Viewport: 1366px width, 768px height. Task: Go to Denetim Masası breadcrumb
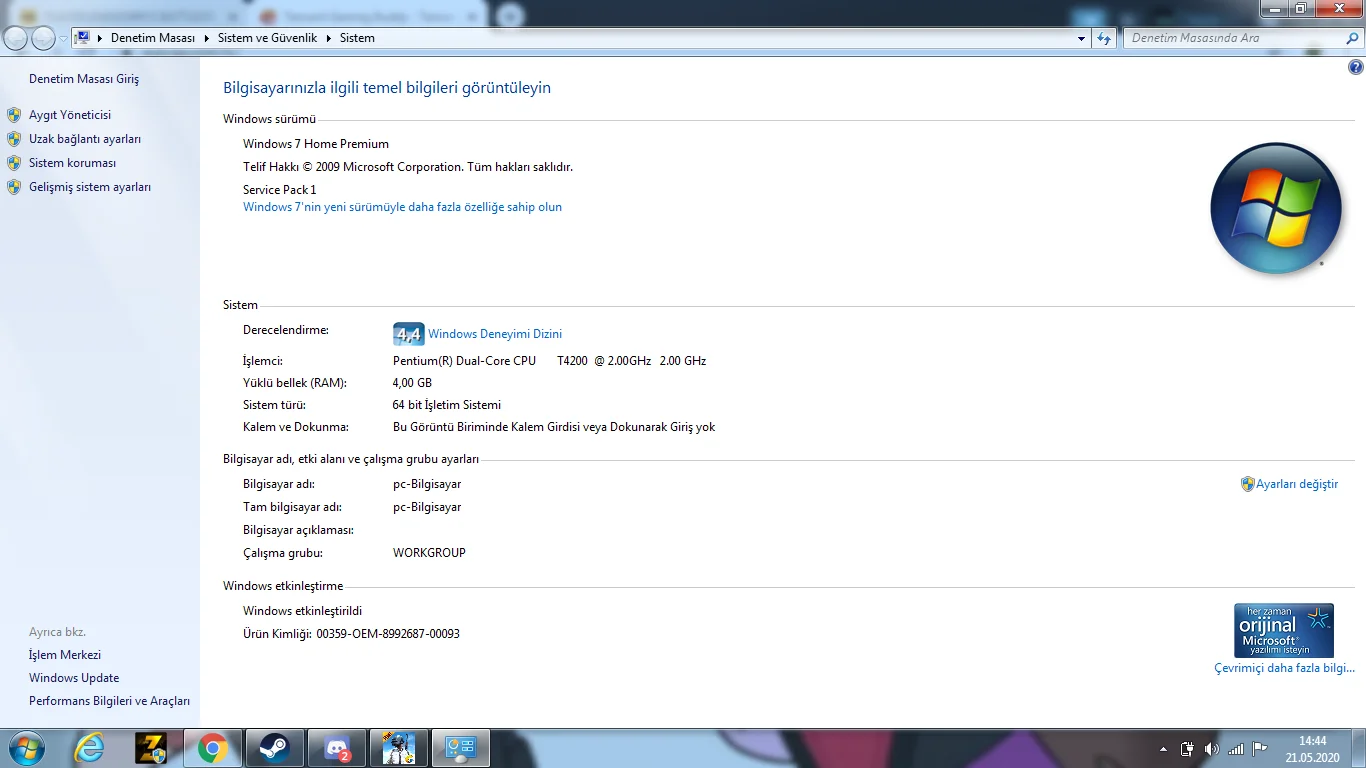152,38
